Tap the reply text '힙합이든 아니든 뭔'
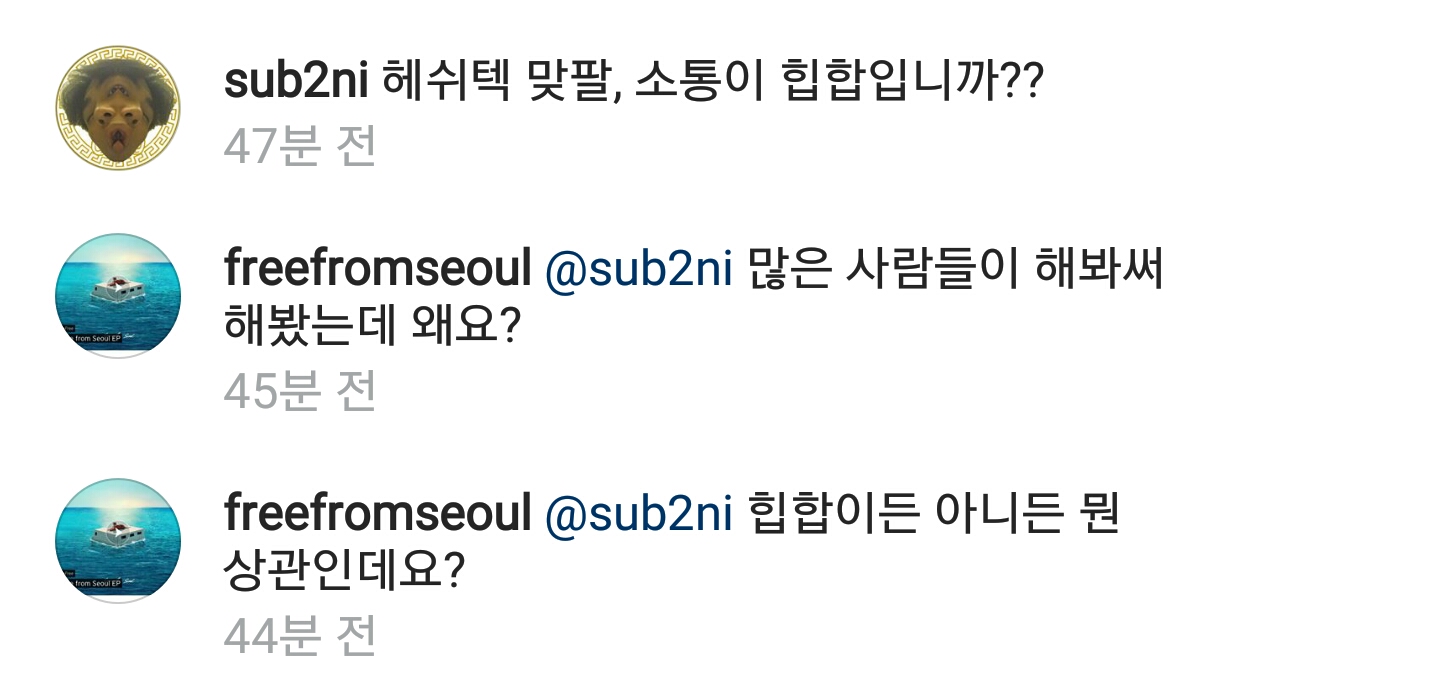The width and height of the screenshot is (1439, 694). tap(933, 514)
